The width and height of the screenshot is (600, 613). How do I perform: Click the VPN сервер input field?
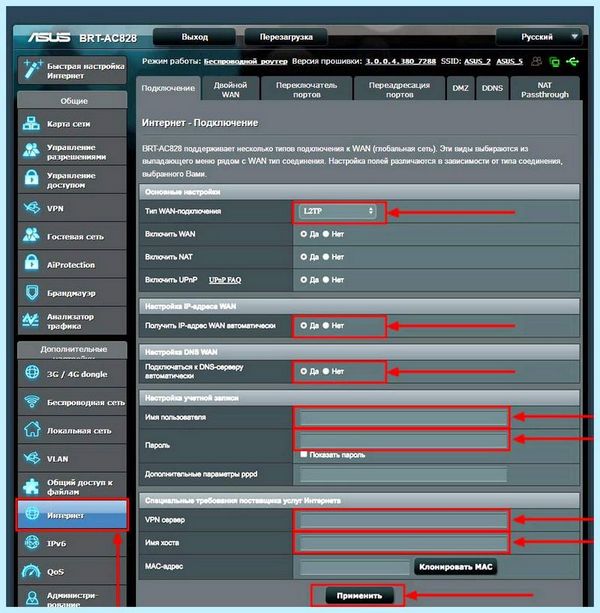[x=403, y=520]
